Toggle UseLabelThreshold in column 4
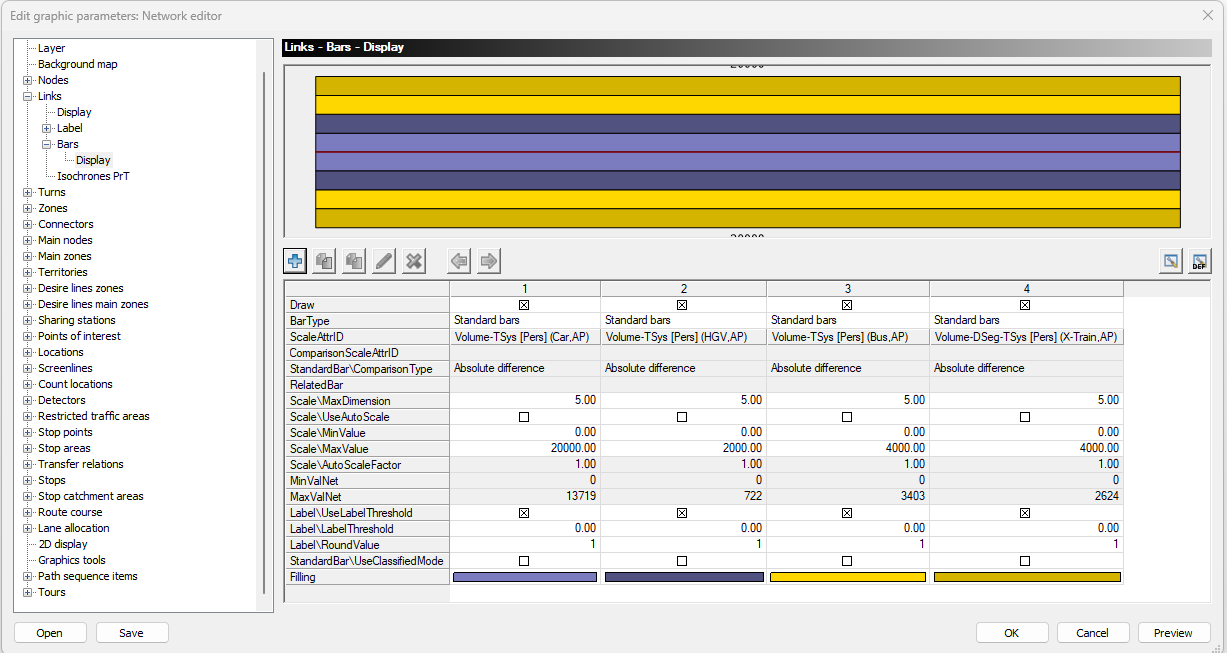1227x653 pixels. click(x=1025, y=513)
